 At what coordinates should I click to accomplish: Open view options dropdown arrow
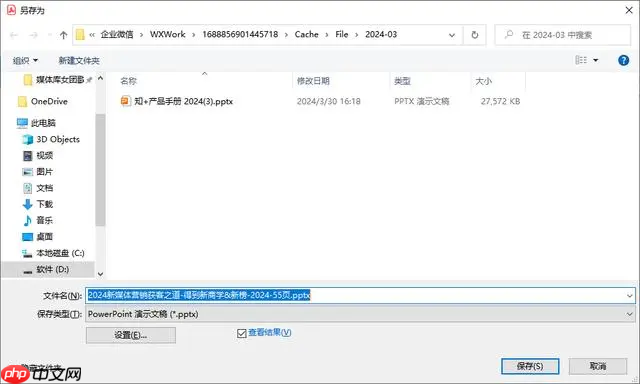coord(596,60)
